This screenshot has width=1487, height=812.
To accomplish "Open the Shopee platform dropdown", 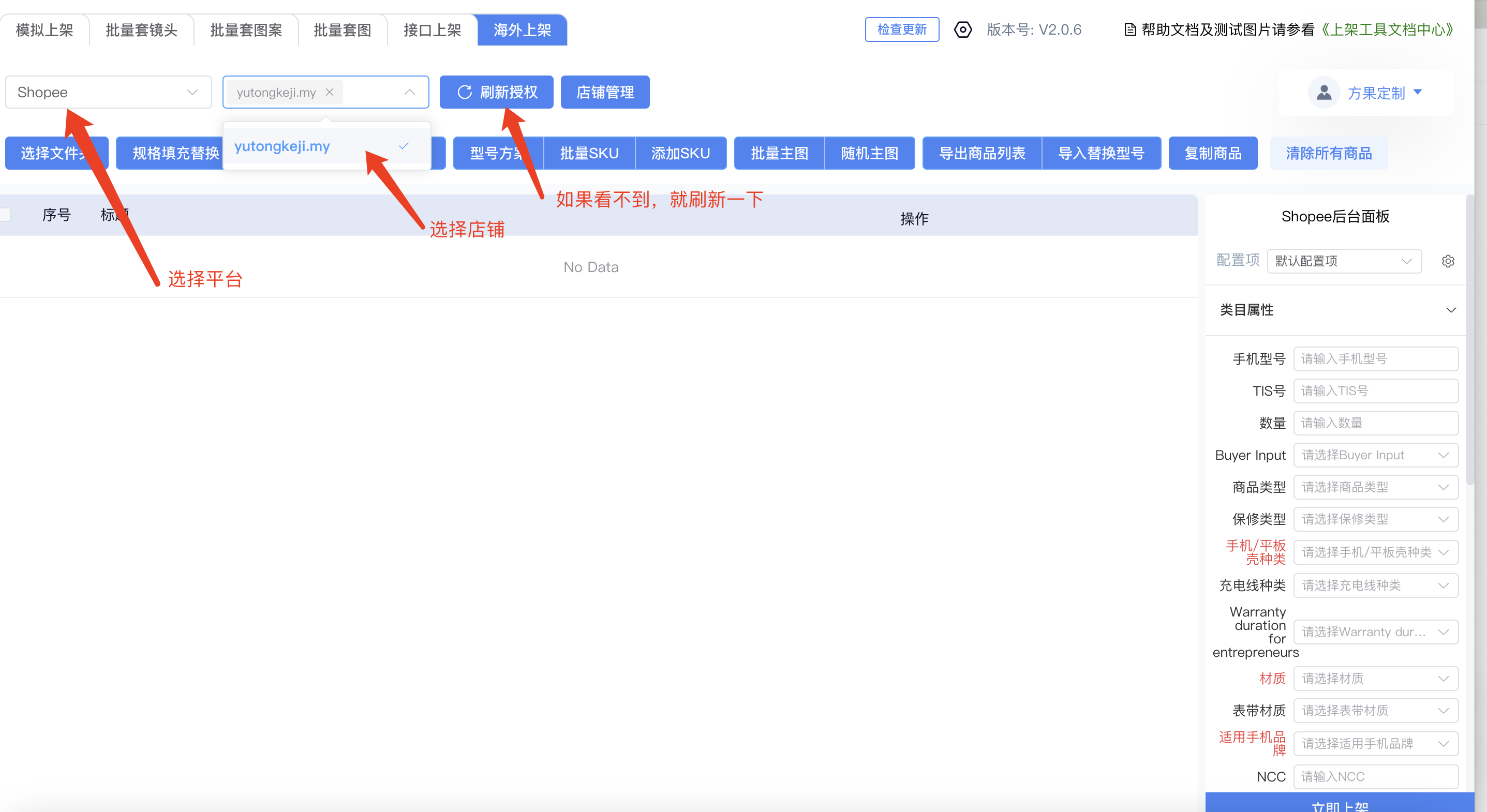I will (108, 93).
